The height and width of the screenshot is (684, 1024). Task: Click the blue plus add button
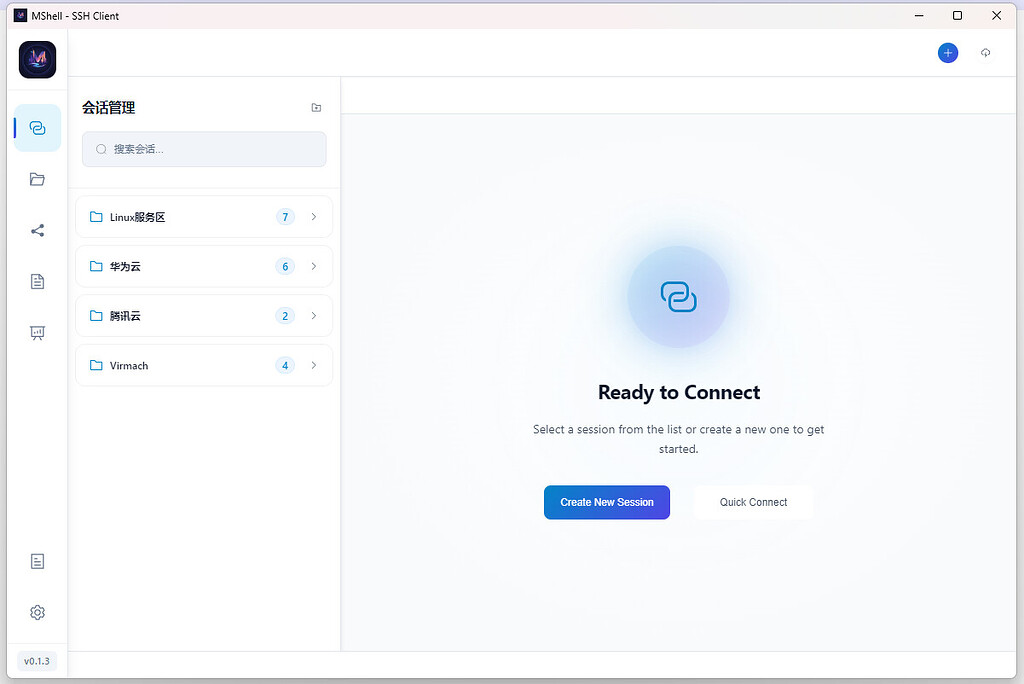(x=948, y=53)
